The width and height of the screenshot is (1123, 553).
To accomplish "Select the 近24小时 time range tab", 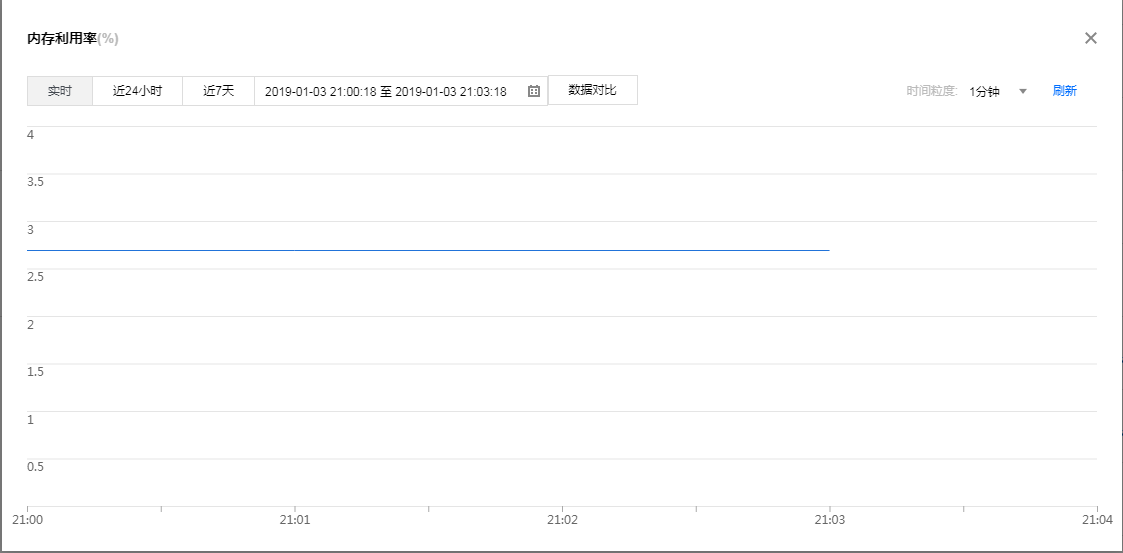I will [x=137, y=91].
